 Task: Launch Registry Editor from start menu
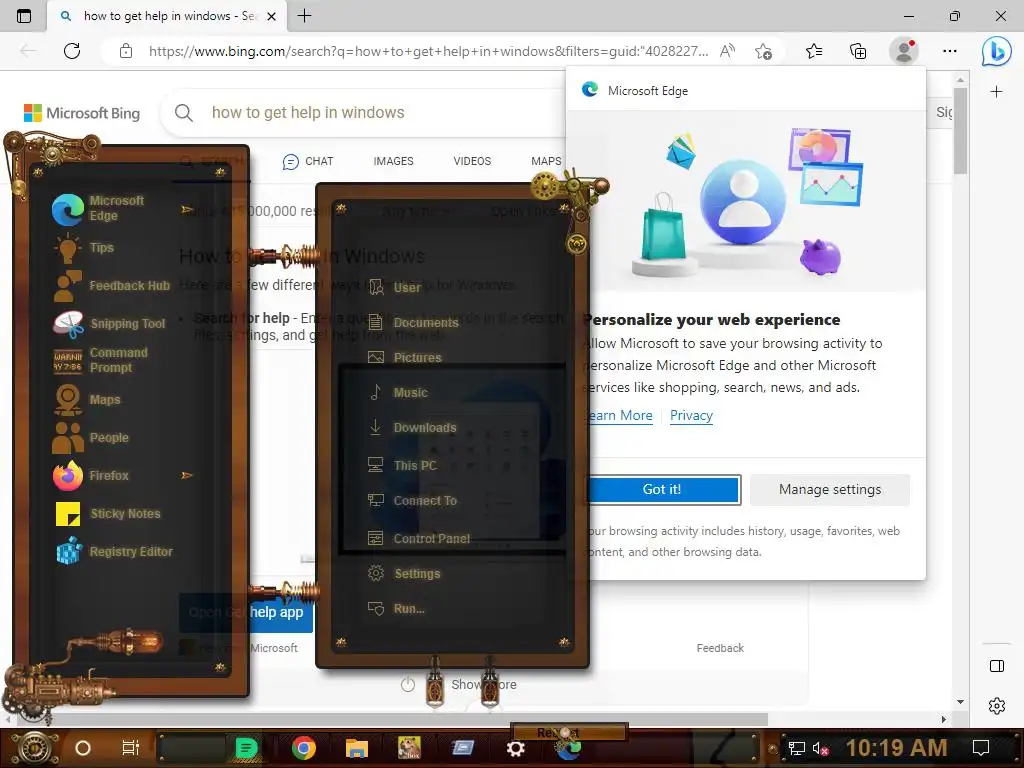[114, 552]
